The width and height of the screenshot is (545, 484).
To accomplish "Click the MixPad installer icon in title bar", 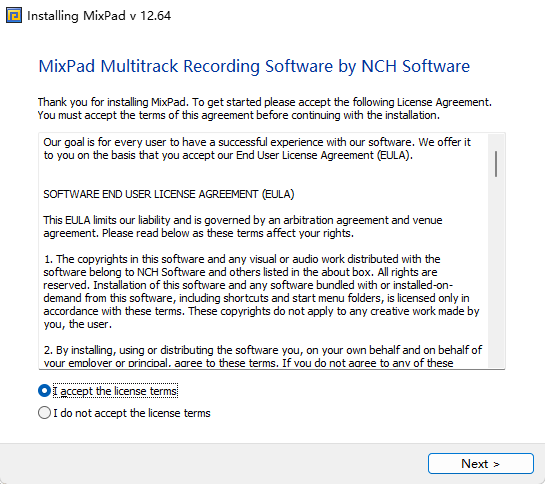I will click(x=14, y=16).
